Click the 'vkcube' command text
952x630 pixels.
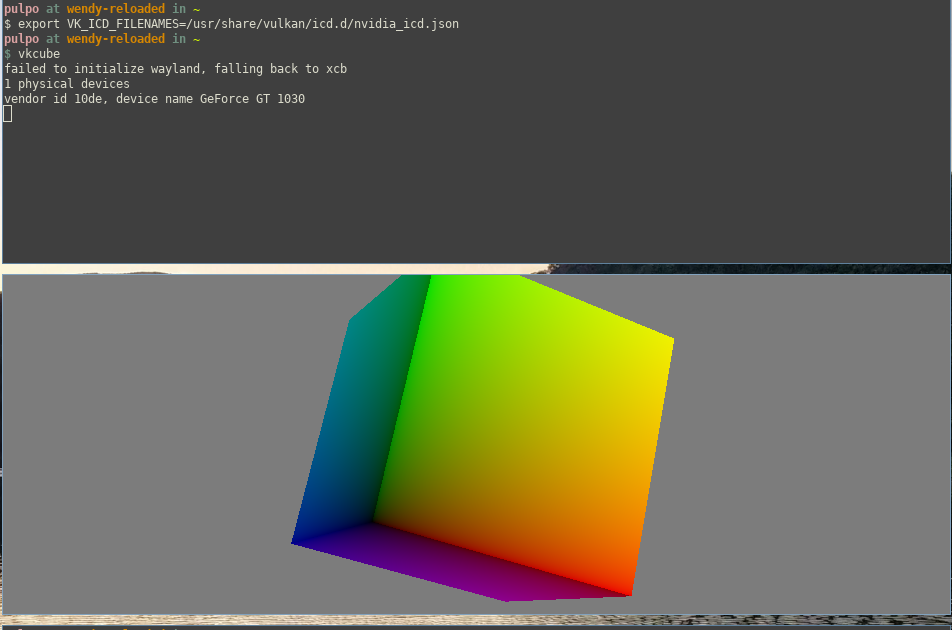pyautogui.click(x=39, y=54)
